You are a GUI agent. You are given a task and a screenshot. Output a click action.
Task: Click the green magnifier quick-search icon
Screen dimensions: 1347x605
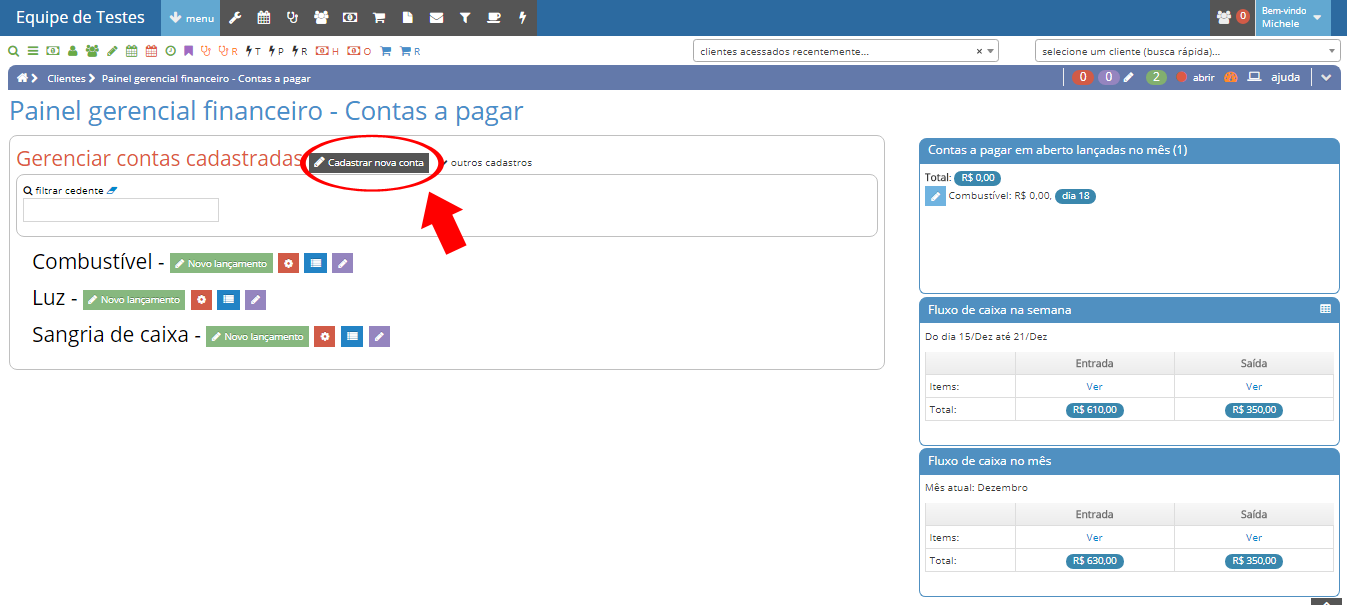click(x=13, y=51)
